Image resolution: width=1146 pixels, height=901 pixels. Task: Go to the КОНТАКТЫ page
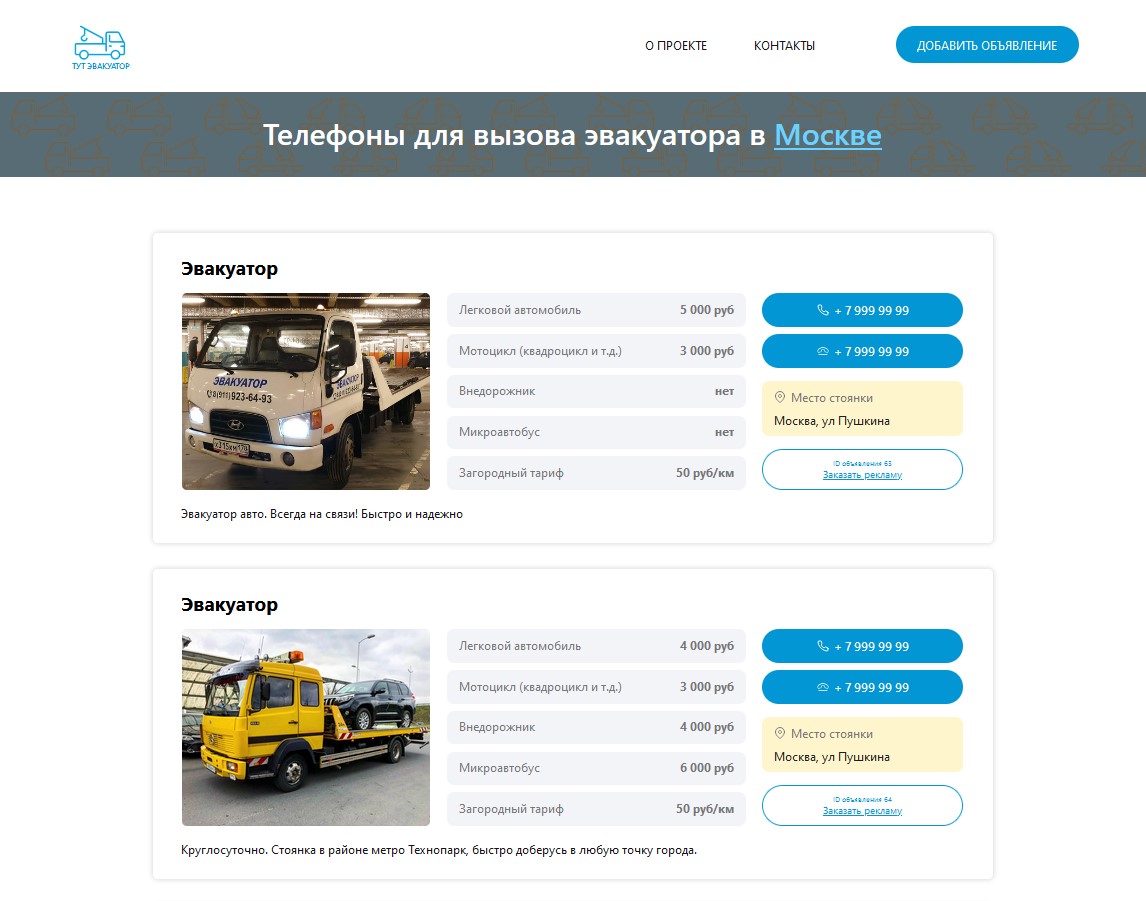tap(784, 45)
